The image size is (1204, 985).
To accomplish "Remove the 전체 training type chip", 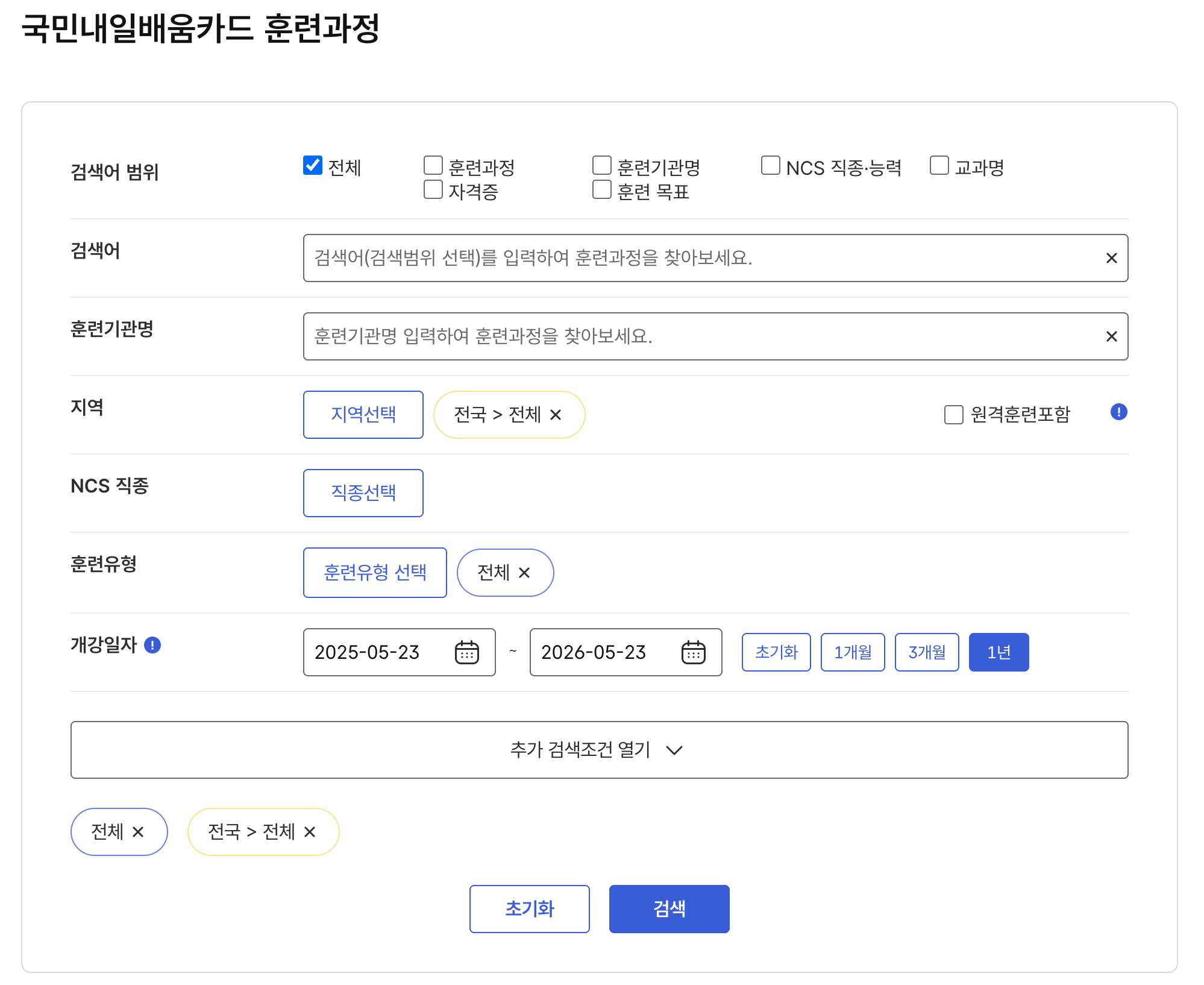I will pos(525,573).
